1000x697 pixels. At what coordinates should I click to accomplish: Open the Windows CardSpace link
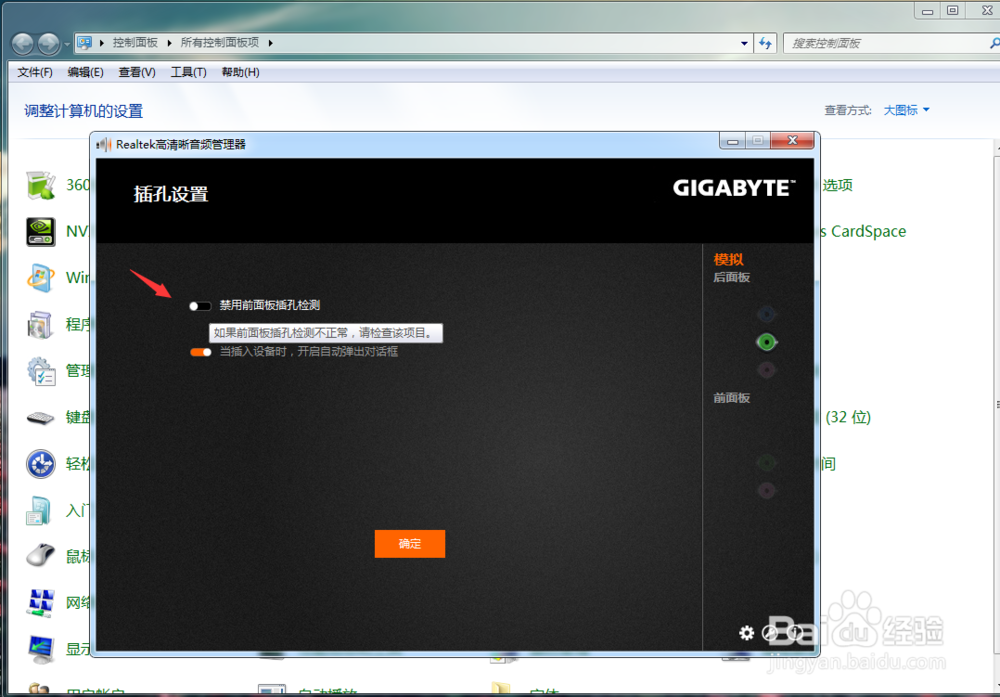[x=864, y=231]
